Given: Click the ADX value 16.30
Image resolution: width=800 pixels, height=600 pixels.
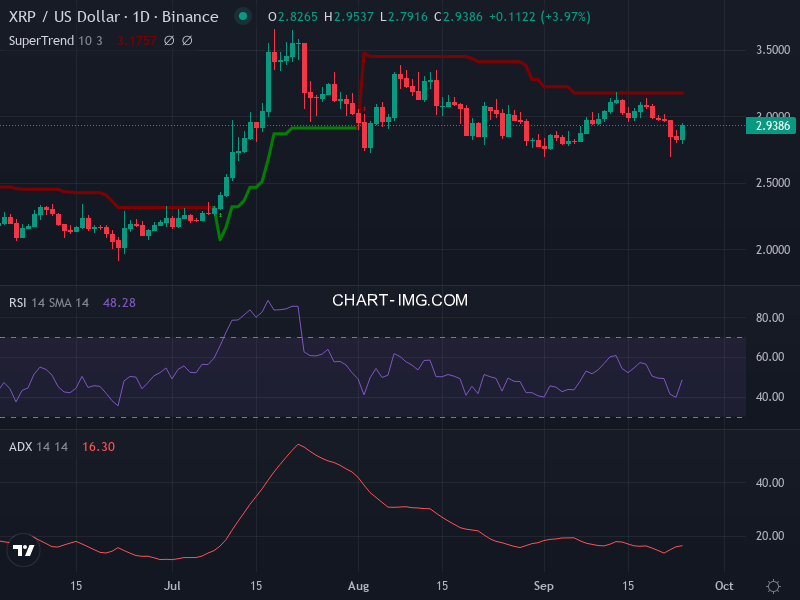Looking at the screenshot, I should (x=99, y=447).
